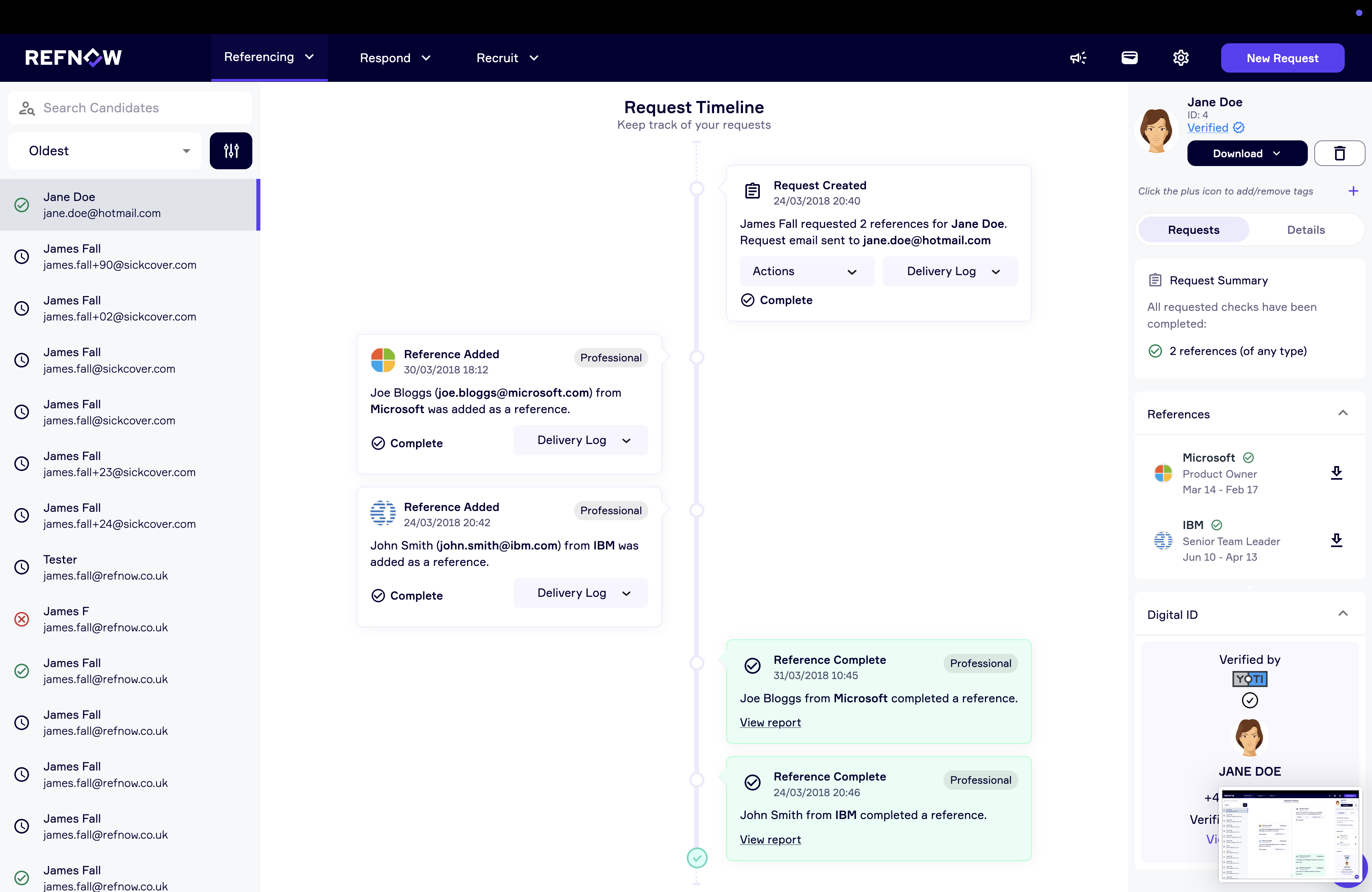The width and height of the screenshot is (1372, 892).
Task: Download the Microsoft reference
Action: (x=1336, y=473)
